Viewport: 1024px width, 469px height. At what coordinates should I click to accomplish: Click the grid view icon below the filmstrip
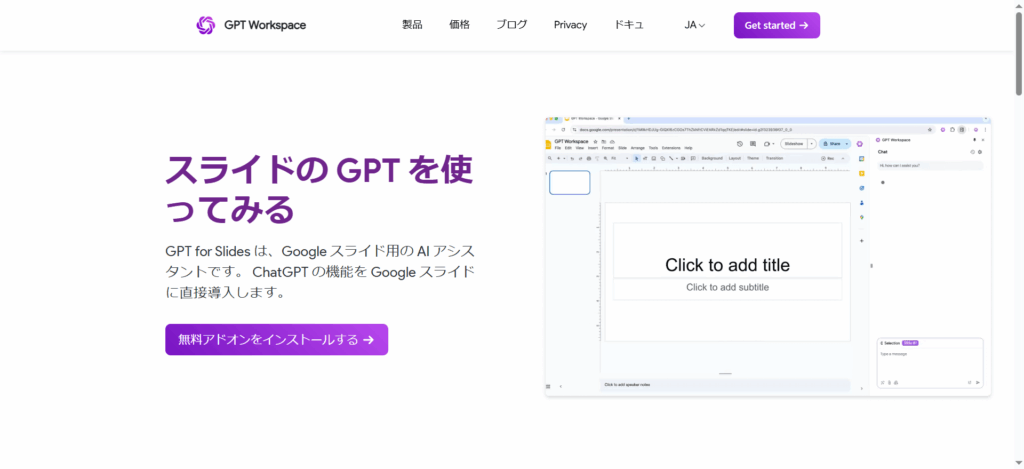(548, 387)
